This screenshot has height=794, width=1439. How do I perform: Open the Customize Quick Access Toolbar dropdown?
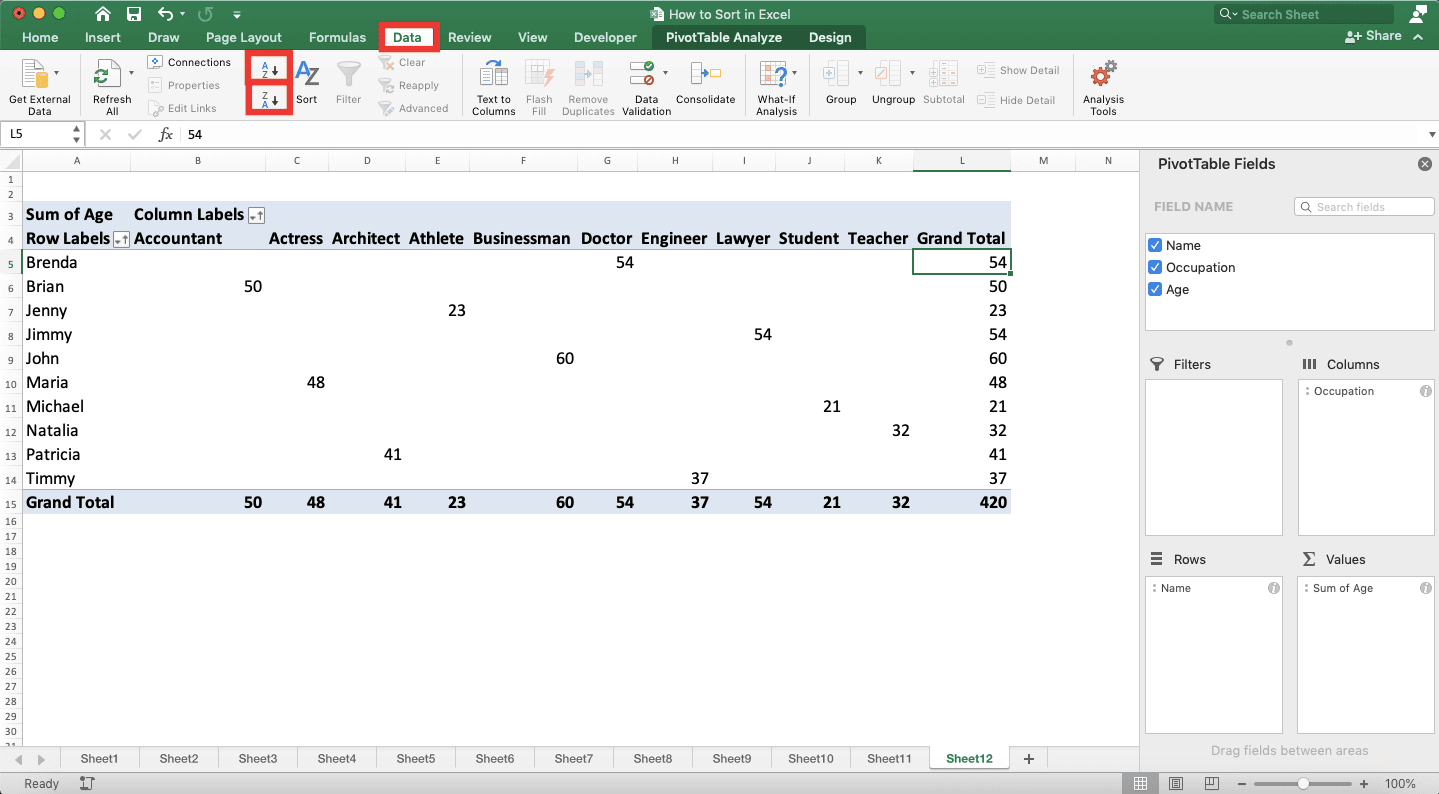point(237,15)
